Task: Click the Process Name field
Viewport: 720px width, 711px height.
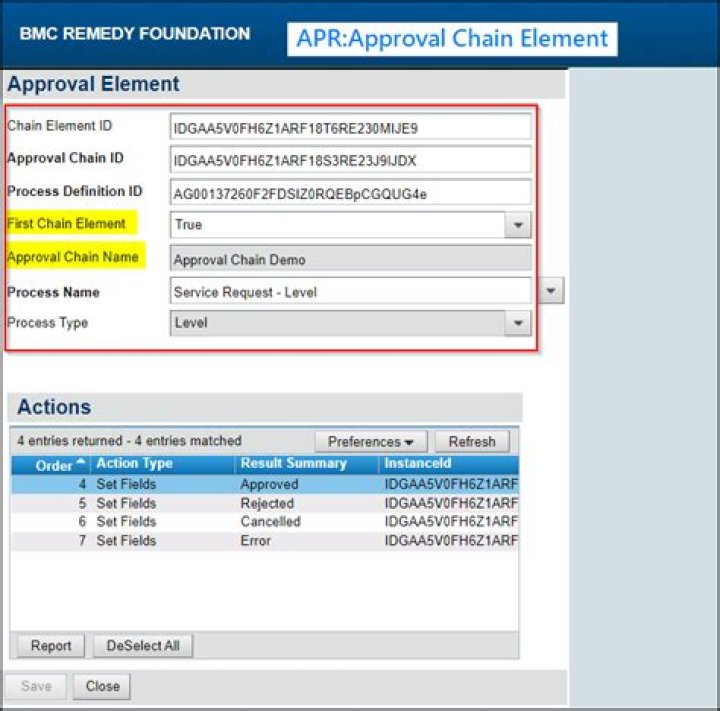Action: [x=350, y=291]
